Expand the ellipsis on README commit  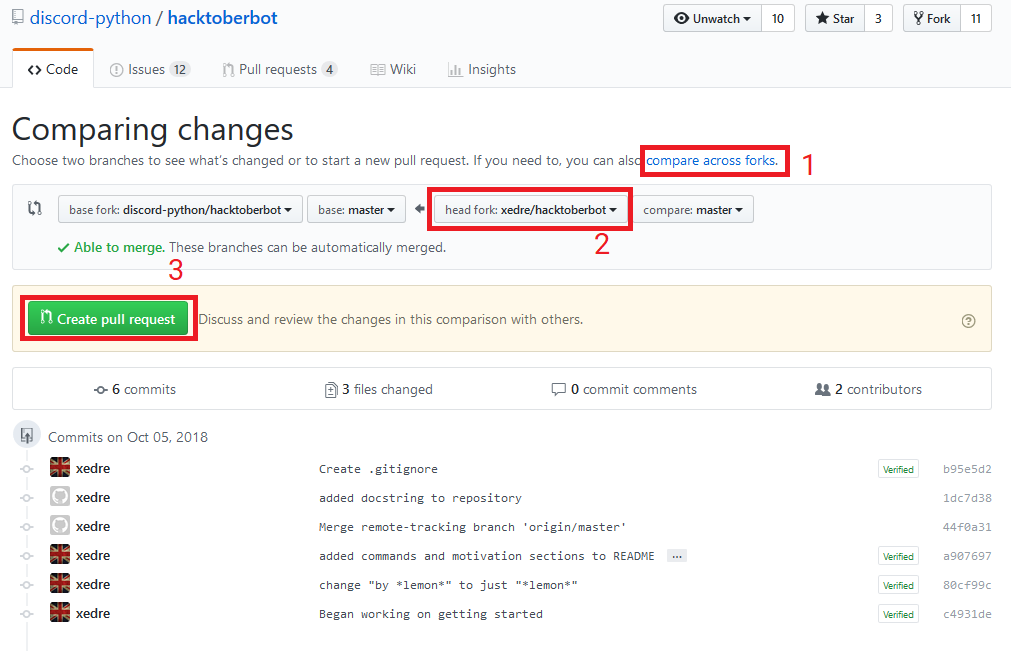click(x=676, y=556)
